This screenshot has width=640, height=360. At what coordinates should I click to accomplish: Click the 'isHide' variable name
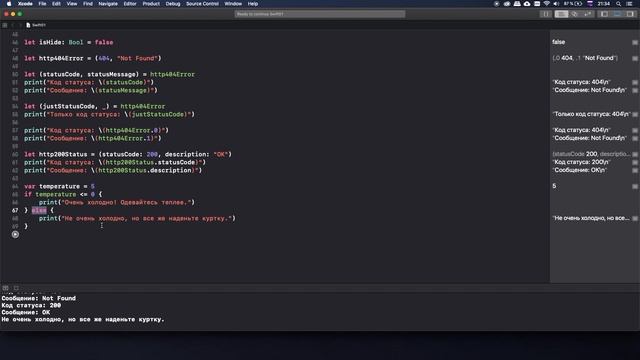tap(50, 42)
